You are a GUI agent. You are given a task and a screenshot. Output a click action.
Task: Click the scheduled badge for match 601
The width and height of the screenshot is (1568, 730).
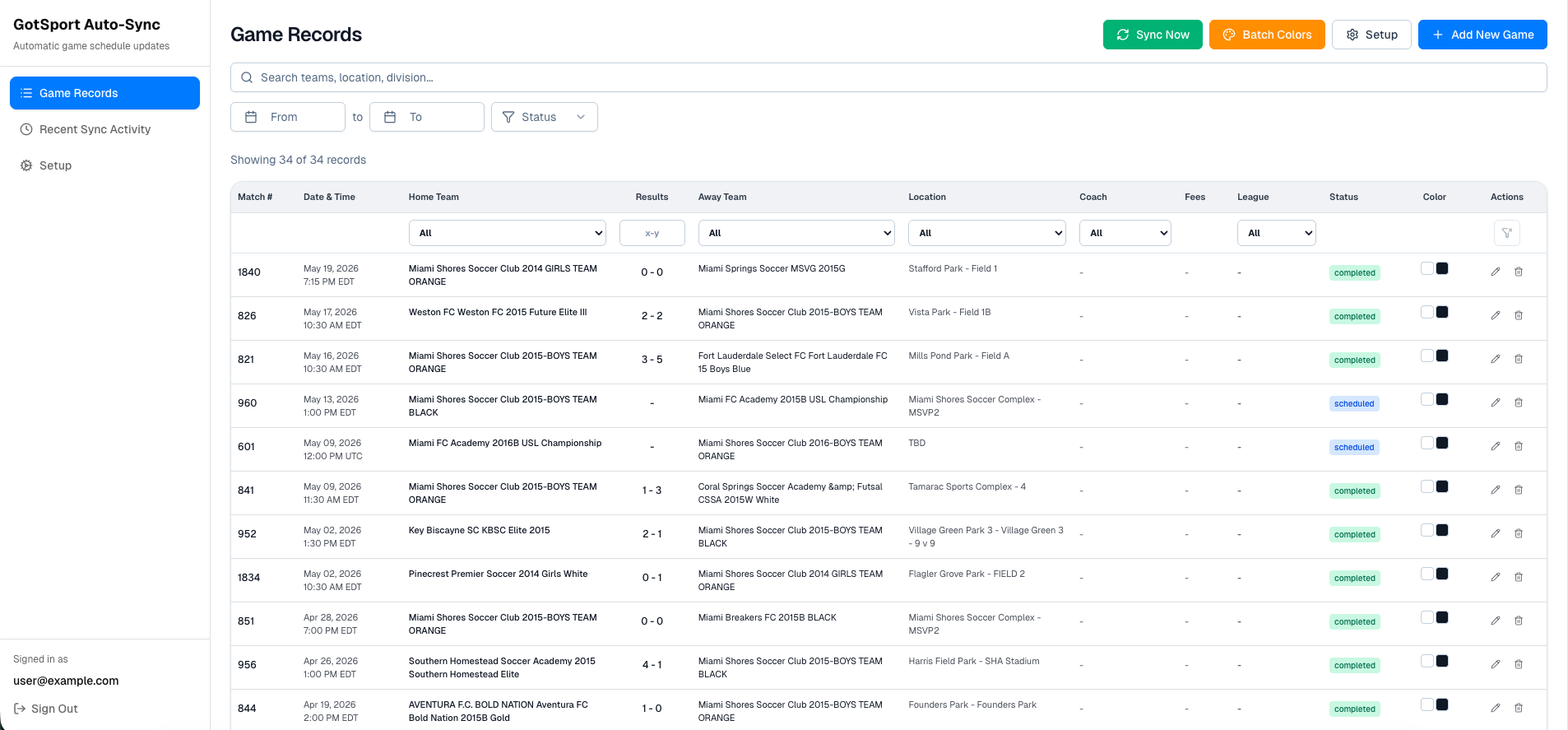1354,447
